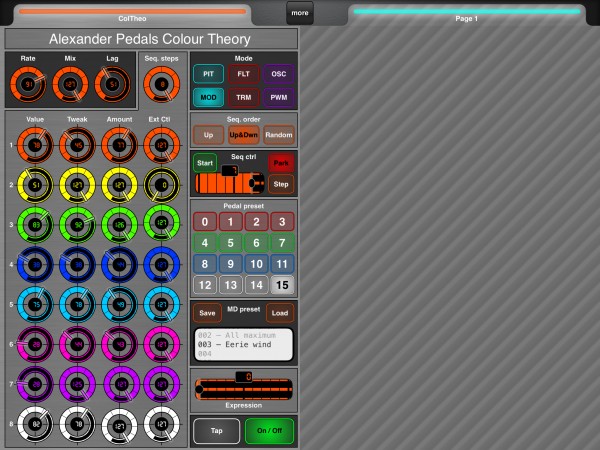Click the magenta Tweak knob in row 6
The image size is (600, 450).
pyautogui.click(x=77, y=344)
